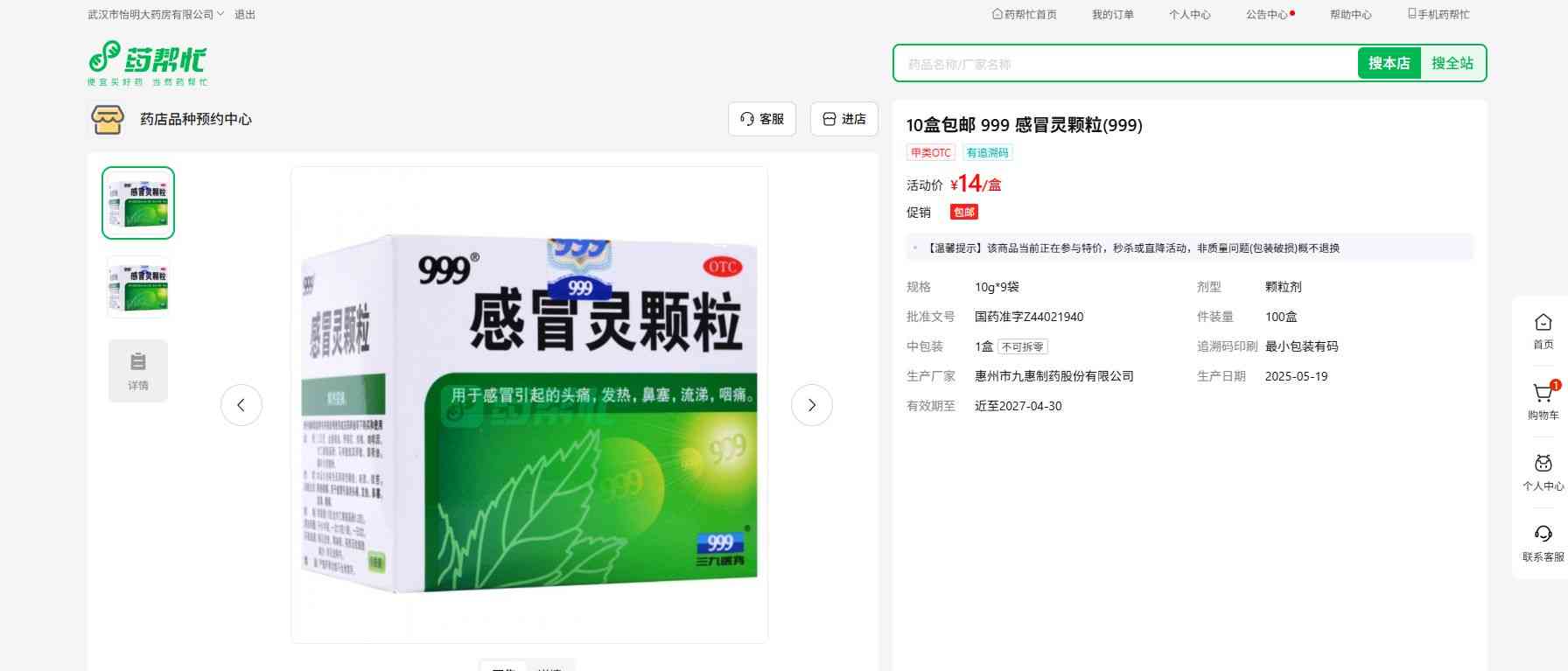Click the 客服 button
1568x671 pixels.
761,119
